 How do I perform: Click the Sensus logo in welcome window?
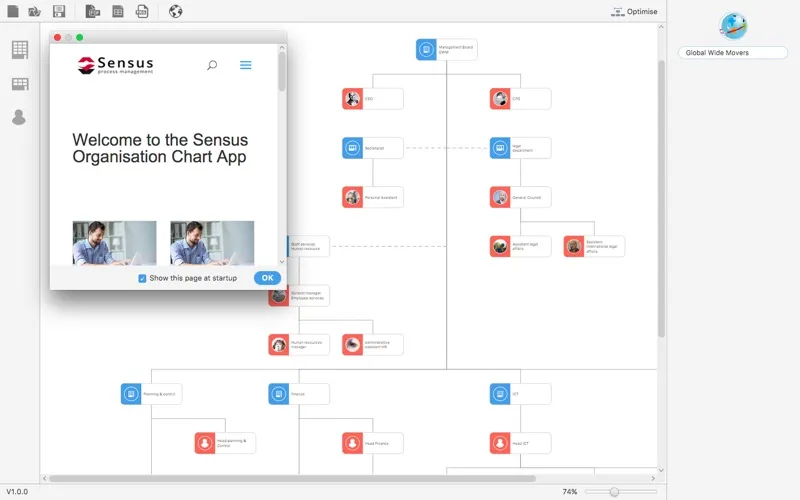(116, 66)
